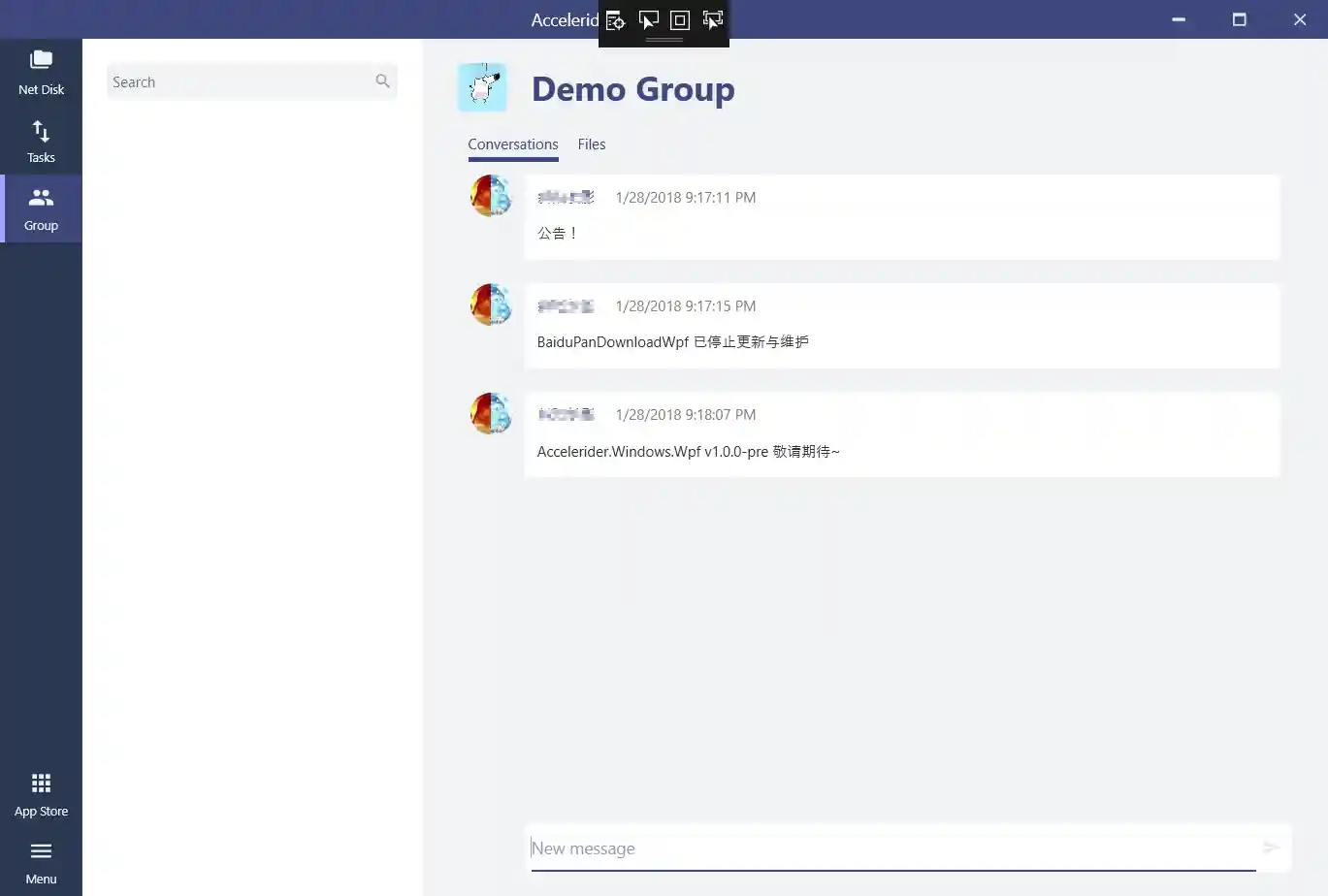Switch to the Conversations tab
This screenshot has width=1328, height=896.
(x=512, y=144)
